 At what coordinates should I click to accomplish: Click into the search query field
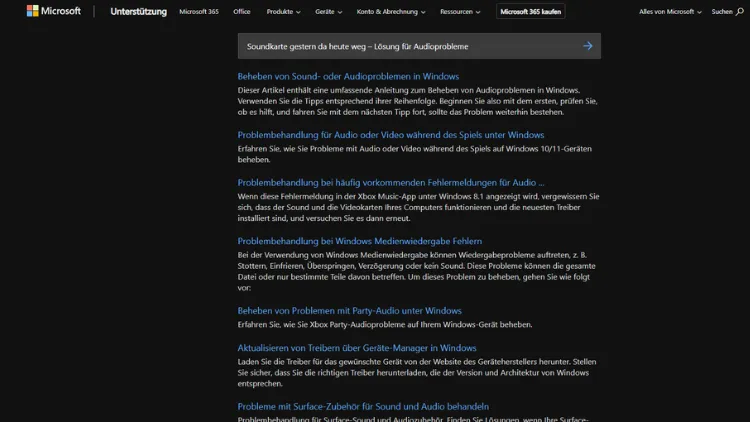400,46
